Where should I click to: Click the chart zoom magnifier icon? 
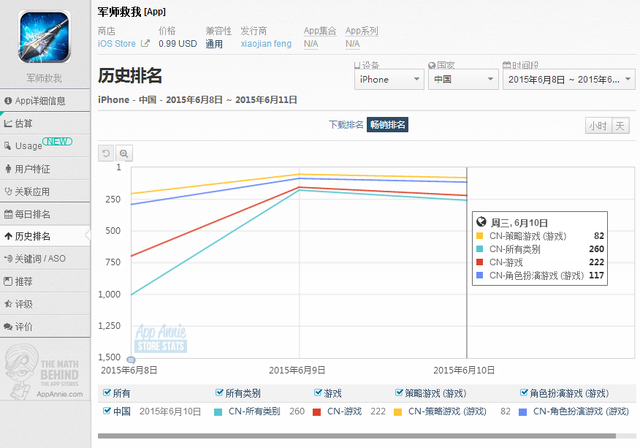pos(124,153)
